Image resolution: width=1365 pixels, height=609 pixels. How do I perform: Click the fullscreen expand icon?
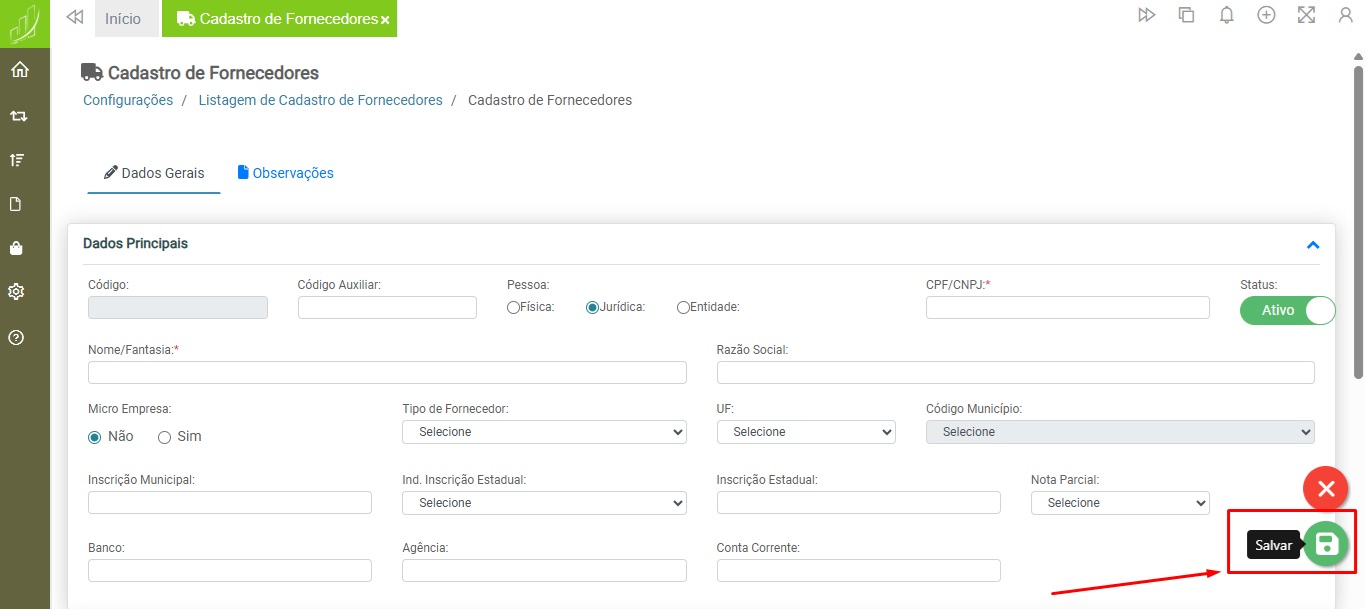pos(1306,15)
